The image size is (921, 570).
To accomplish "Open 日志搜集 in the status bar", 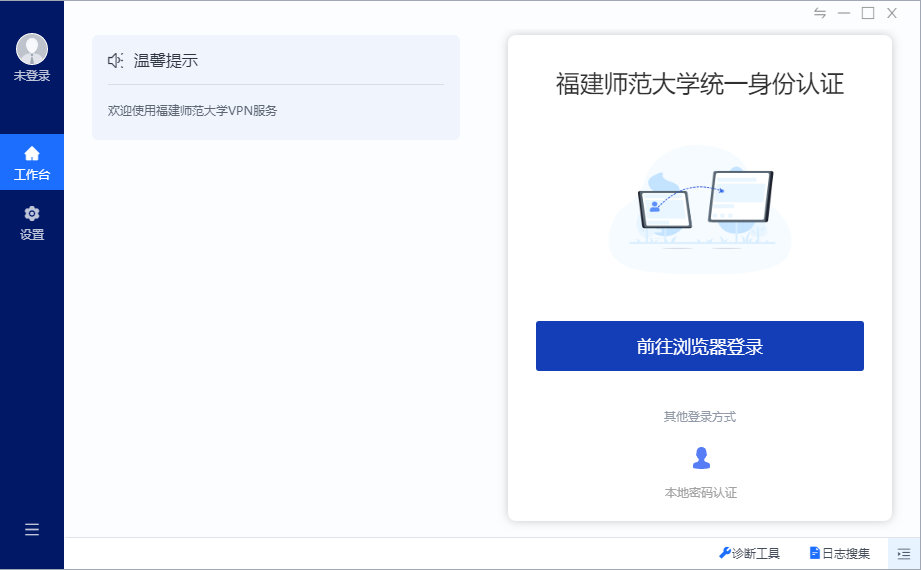I will [839, 553].
